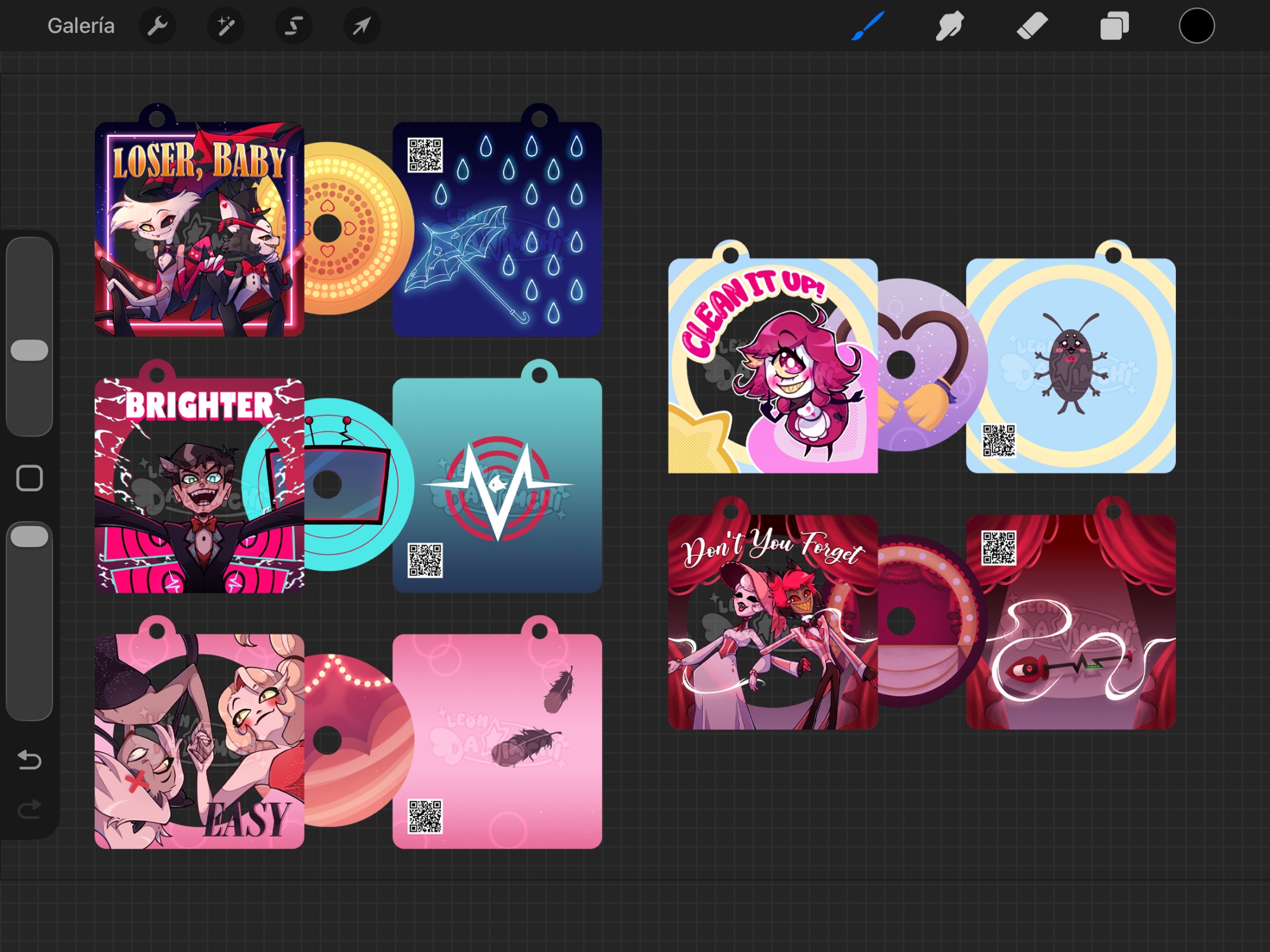The image size is (1270, 952).
Task: Open the Layers panel
Action: point(1114,26)
